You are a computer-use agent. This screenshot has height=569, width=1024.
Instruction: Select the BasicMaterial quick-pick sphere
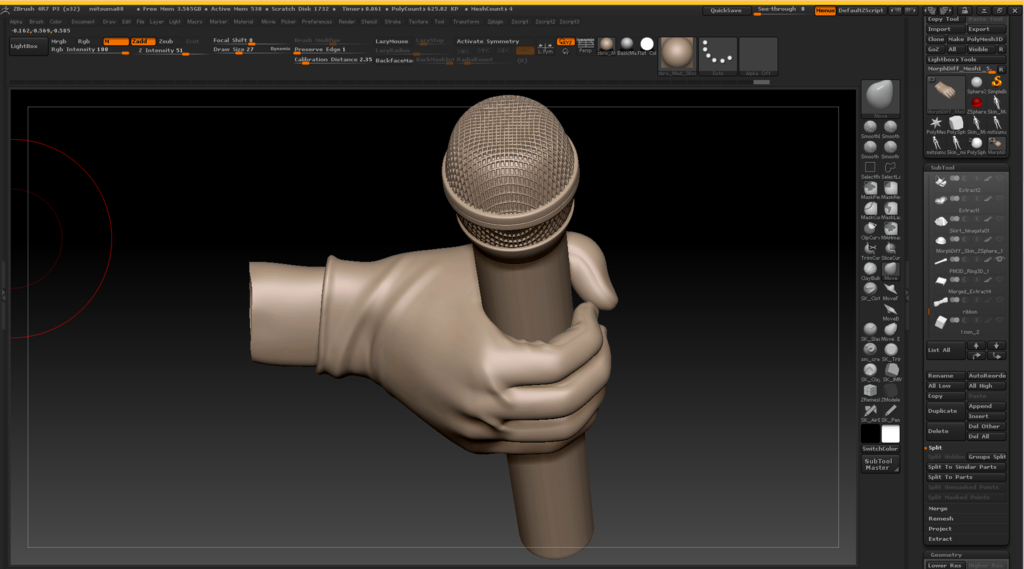[627, 44]
